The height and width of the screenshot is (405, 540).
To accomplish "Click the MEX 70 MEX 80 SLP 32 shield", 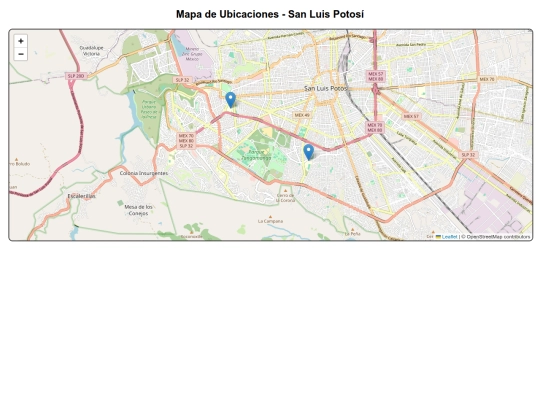I will coord(186,141).
